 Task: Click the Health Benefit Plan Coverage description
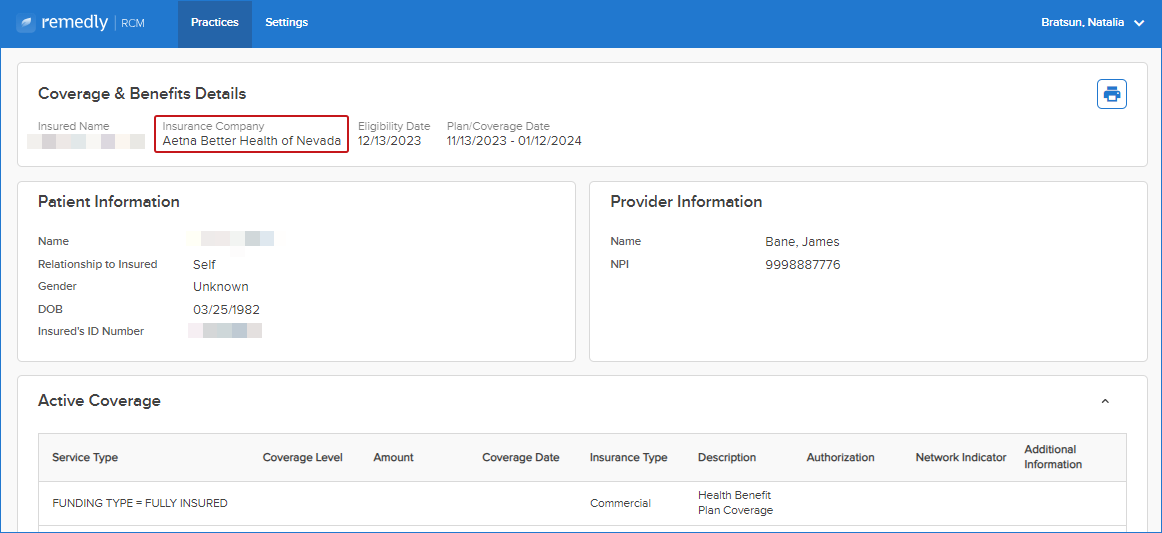[x=735, y=503]
